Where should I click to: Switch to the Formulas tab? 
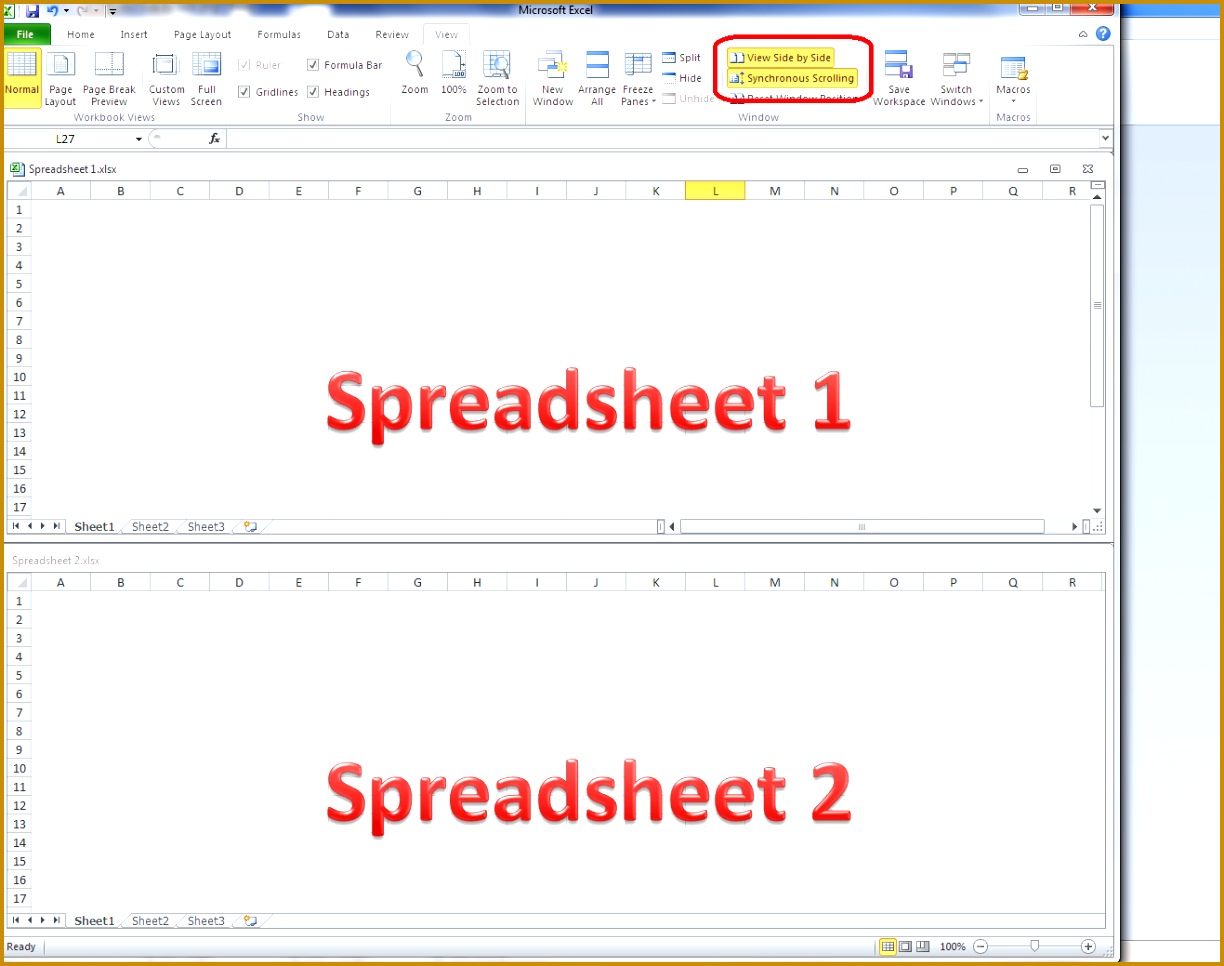[279, 35]
